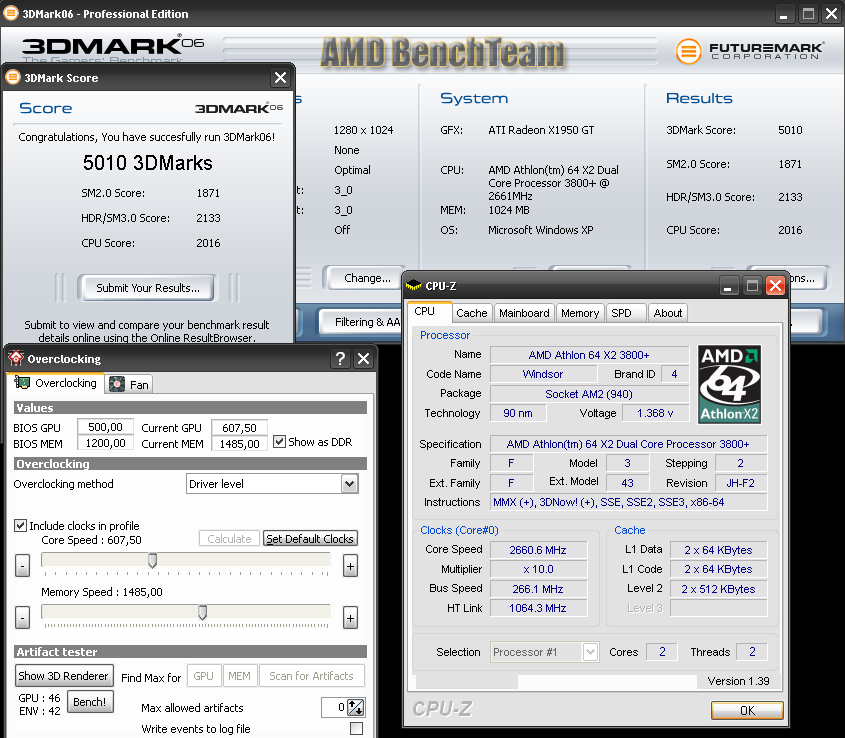This screenshot has height=738, width=845.
Task: Click the Calculate button
Action: point(230,539)
